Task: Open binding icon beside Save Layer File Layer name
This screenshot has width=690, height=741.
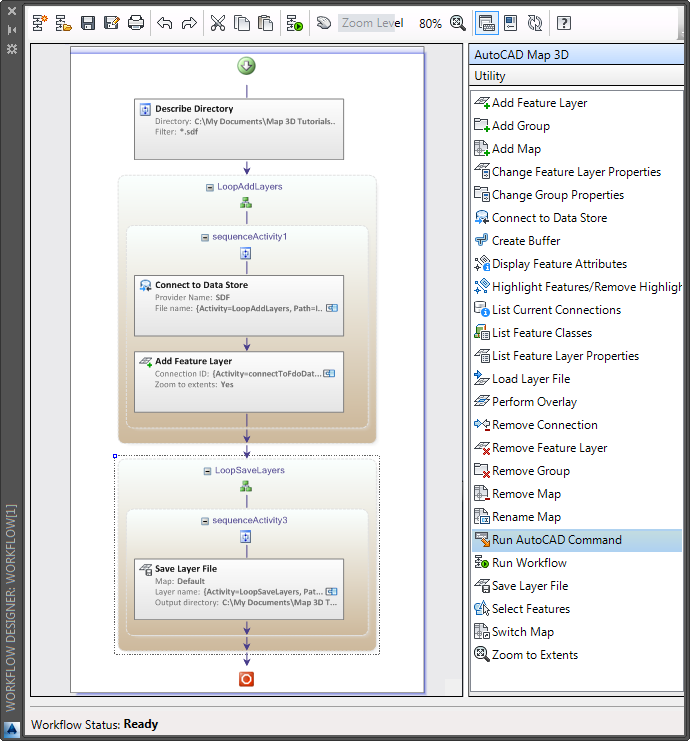Action: pyautogui.click(x=332, y=592)
